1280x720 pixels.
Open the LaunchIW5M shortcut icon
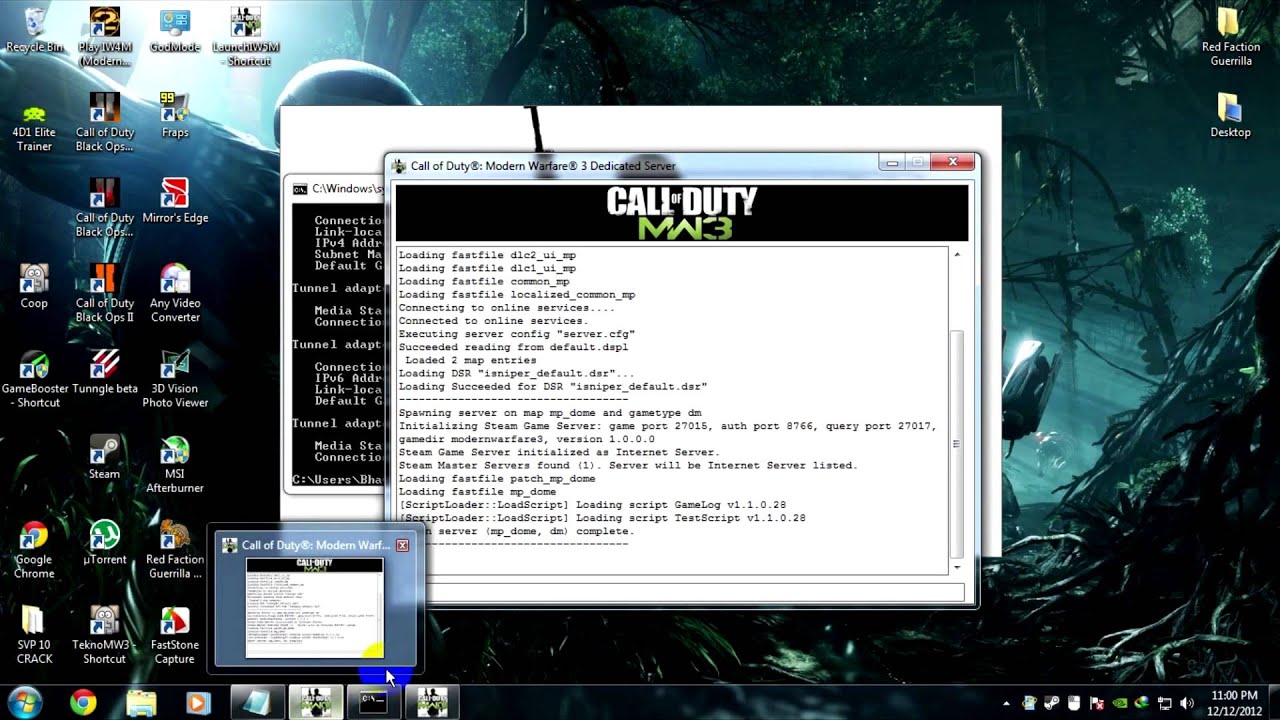pyautogui.click(x=246, y=36)
